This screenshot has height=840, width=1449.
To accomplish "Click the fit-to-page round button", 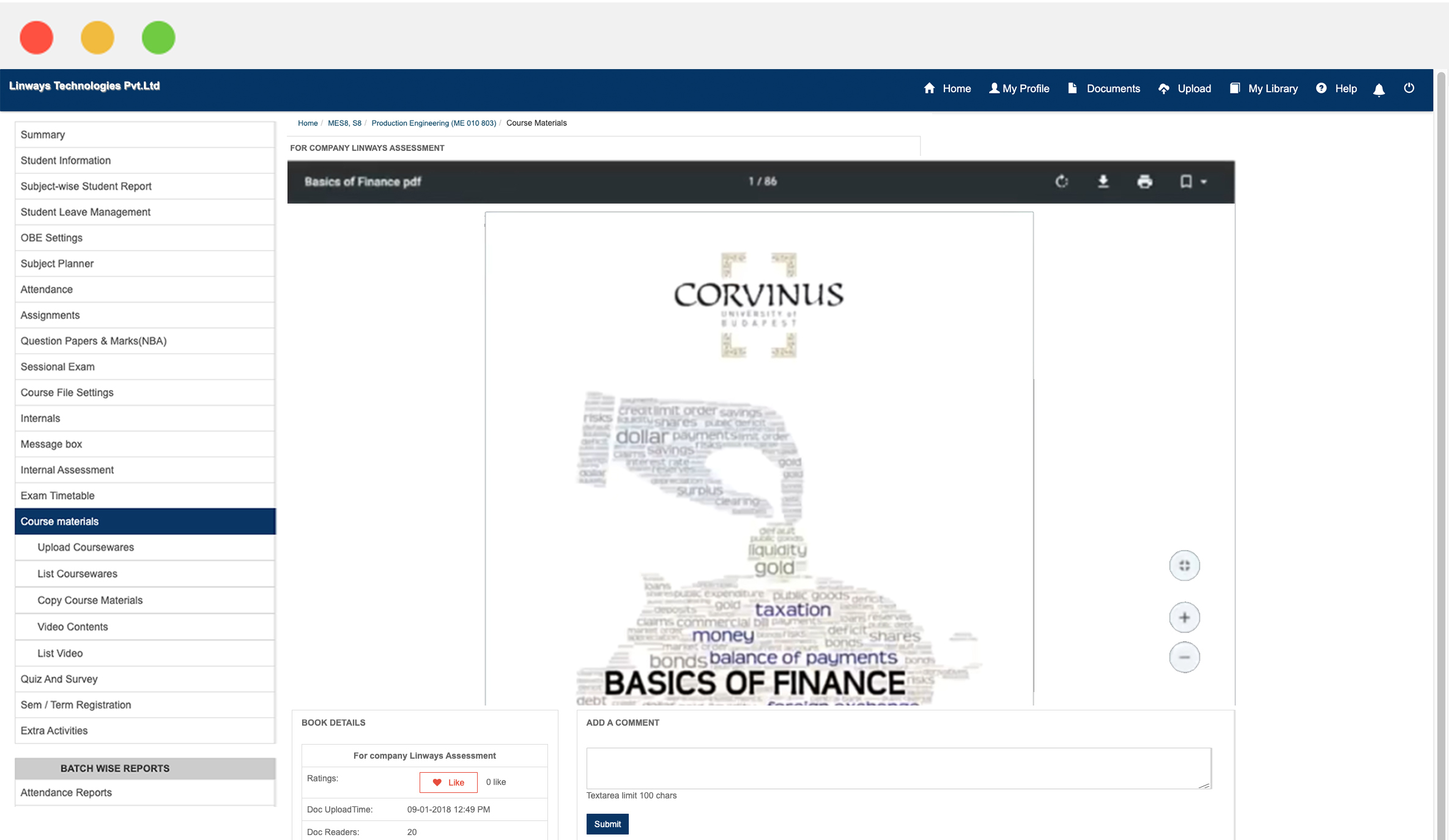I will tap(1185, 566).
